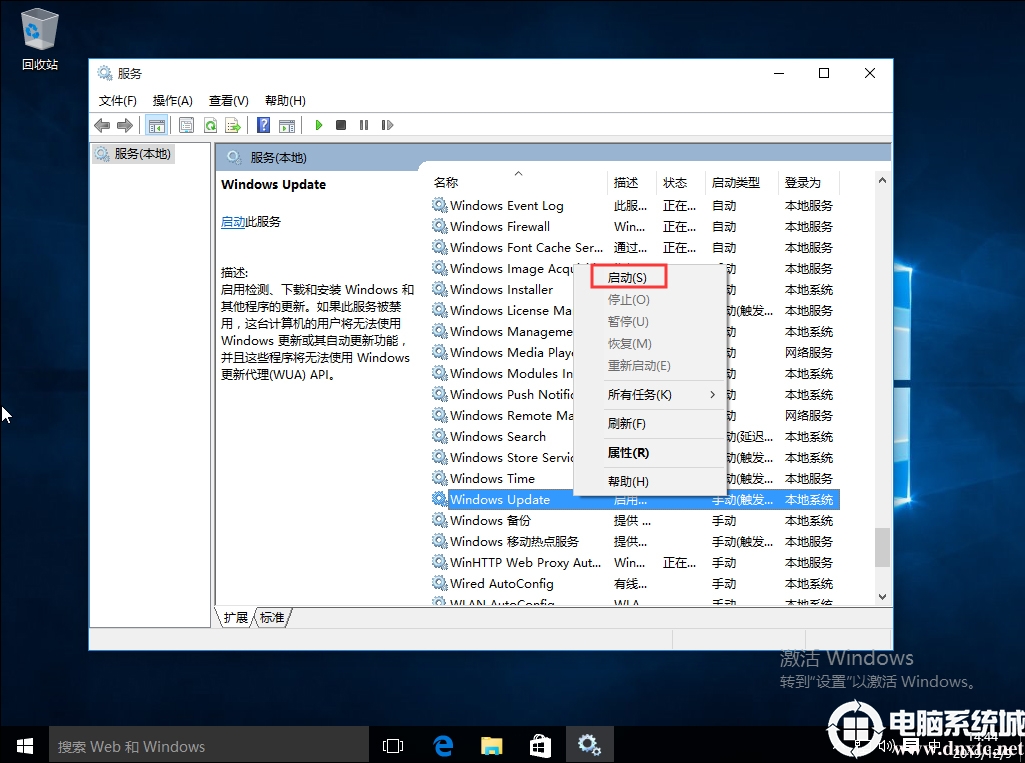Click the 启动 link to start service
This screenshot has height=763, width=1025.
pyautogui.click(x=233, y=222)
